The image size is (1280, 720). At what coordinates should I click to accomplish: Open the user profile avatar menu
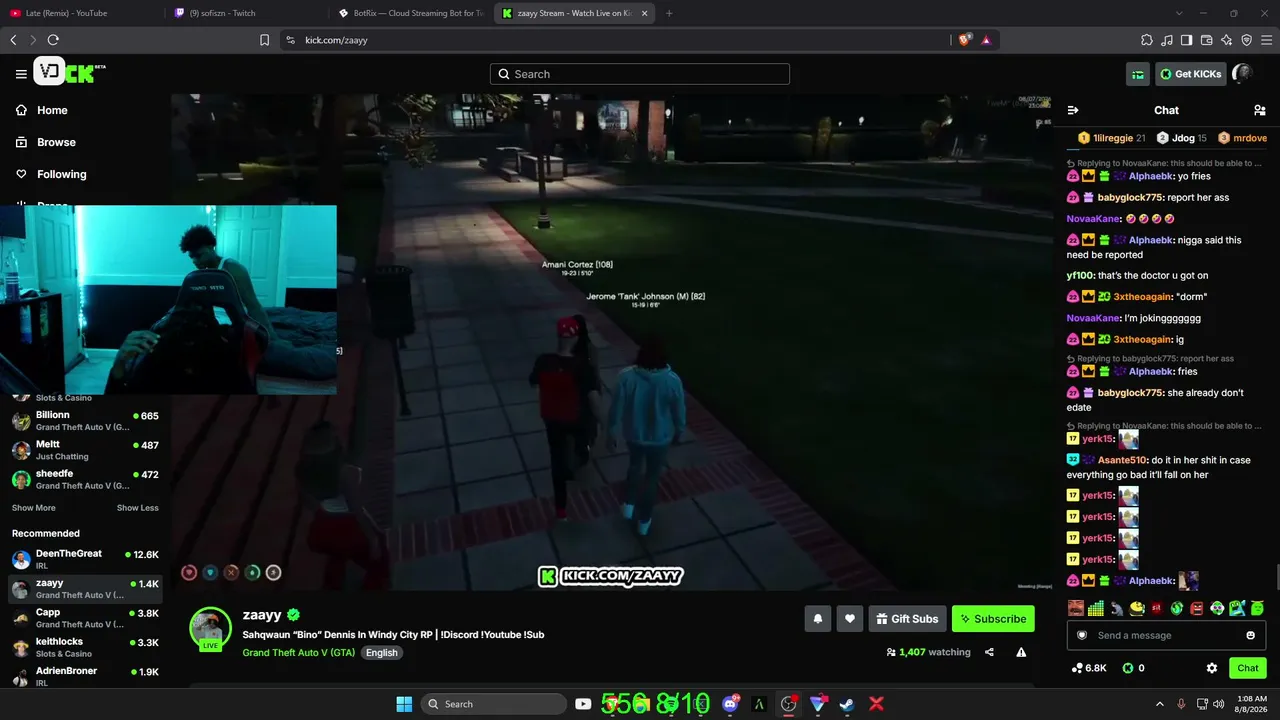click(x=1243, y=73)
